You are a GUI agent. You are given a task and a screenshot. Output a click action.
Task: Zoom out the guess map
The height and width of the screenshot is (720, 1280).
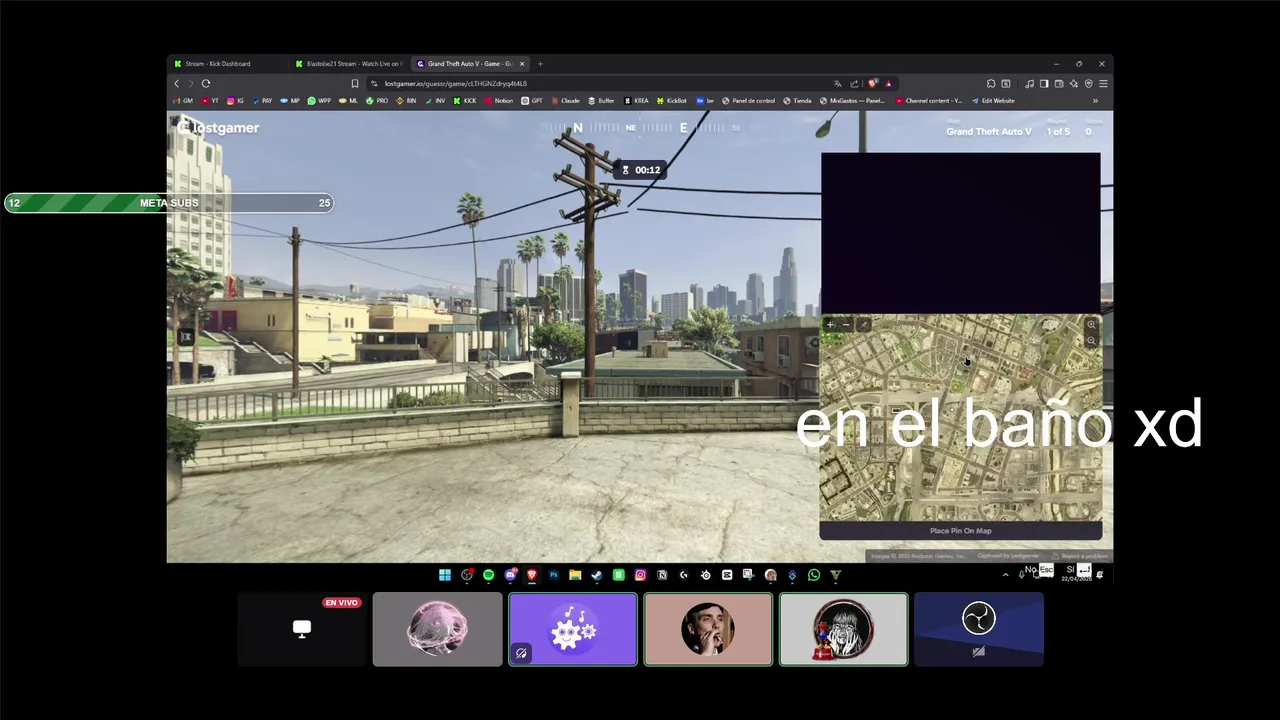[x=1091, y=341]
